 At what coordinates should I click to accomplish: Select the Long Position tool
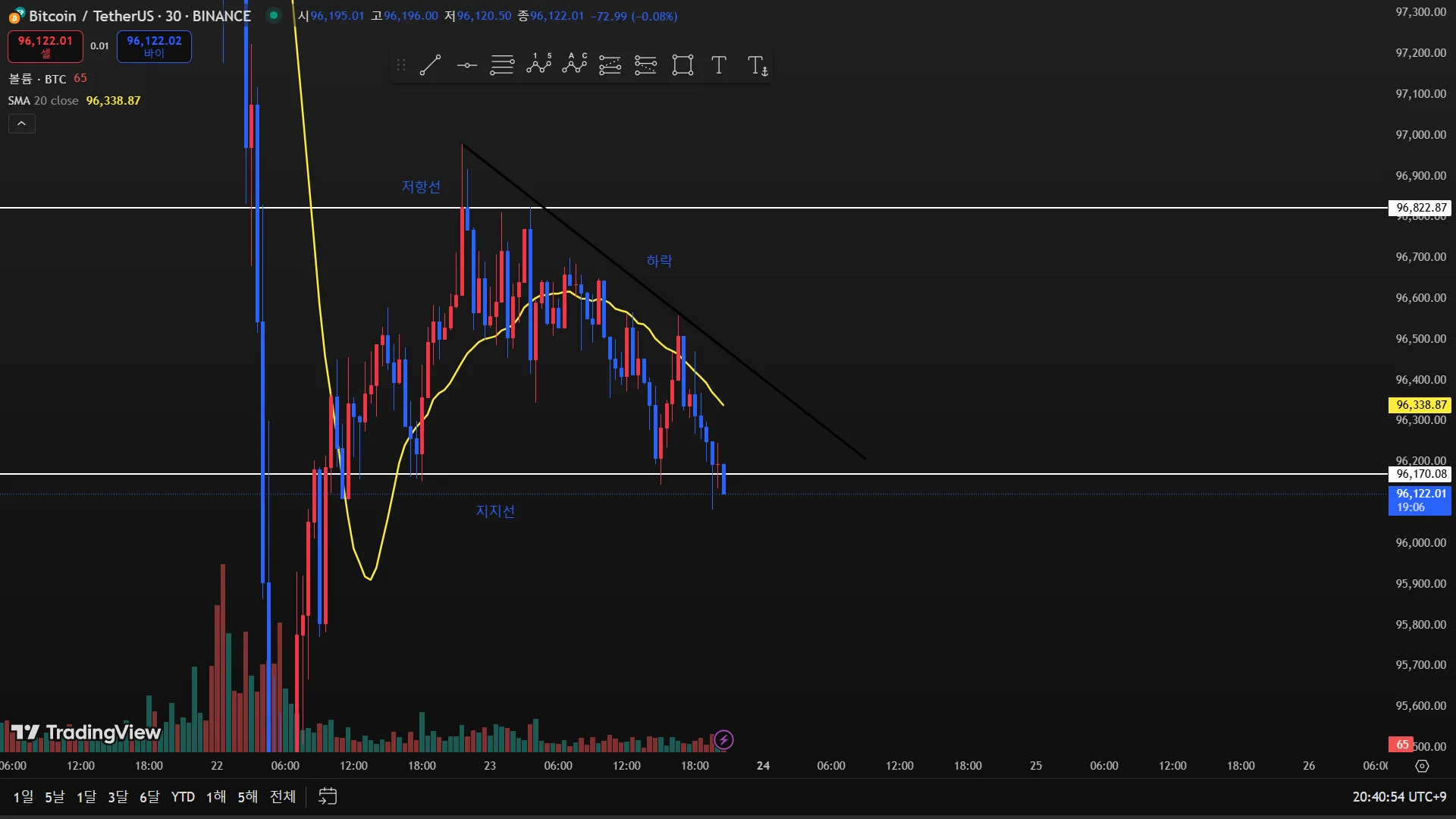(610, 65)
